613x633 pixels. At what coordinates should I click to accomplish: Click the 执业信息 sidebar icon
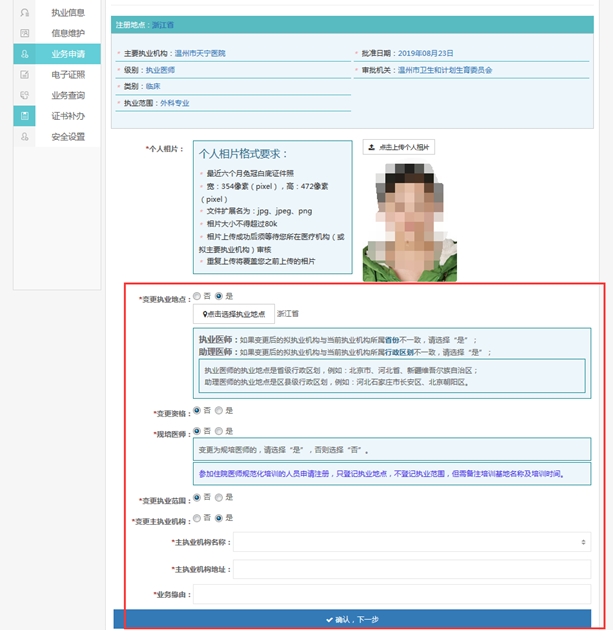[24, 12]
